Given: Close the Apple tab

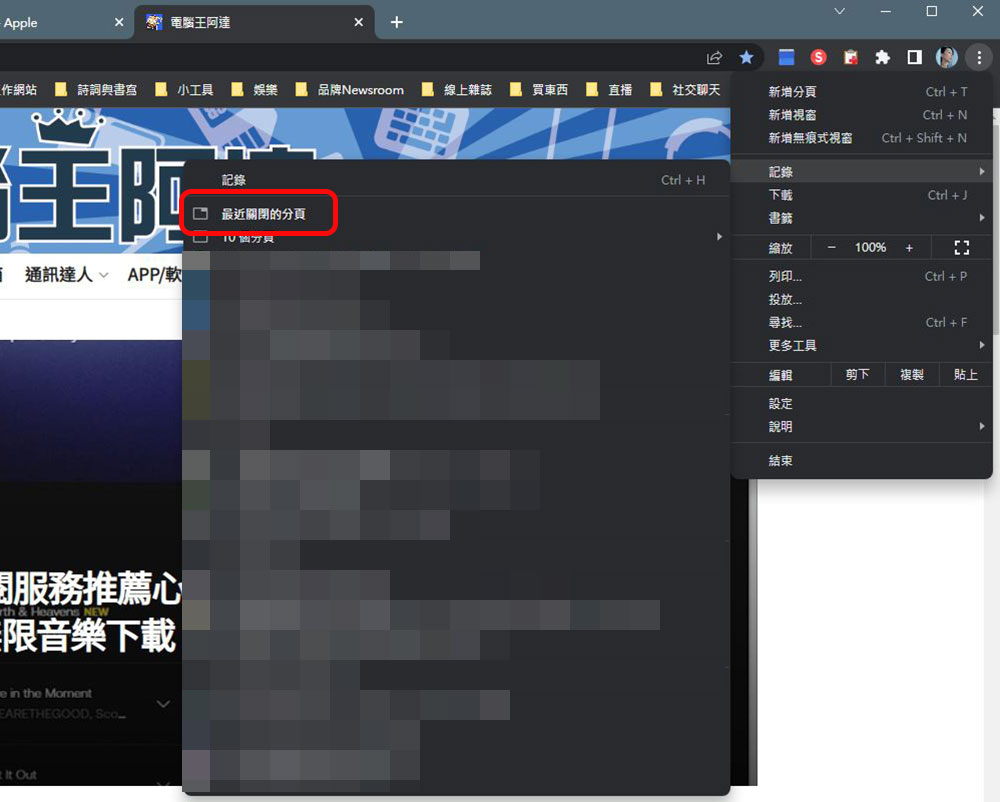Looking at the screenshot, I should coord(119,22).
